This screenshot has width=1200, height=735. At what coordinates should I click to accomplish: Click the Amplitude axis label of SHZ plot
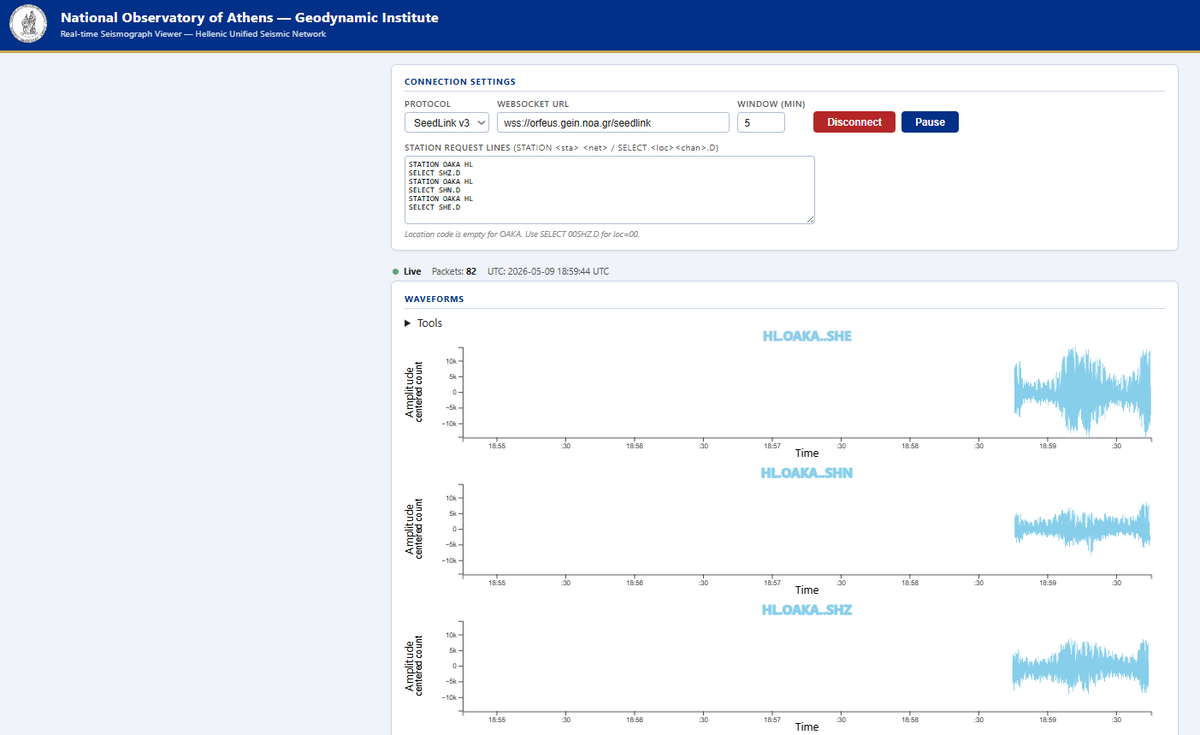coord(409,666)
